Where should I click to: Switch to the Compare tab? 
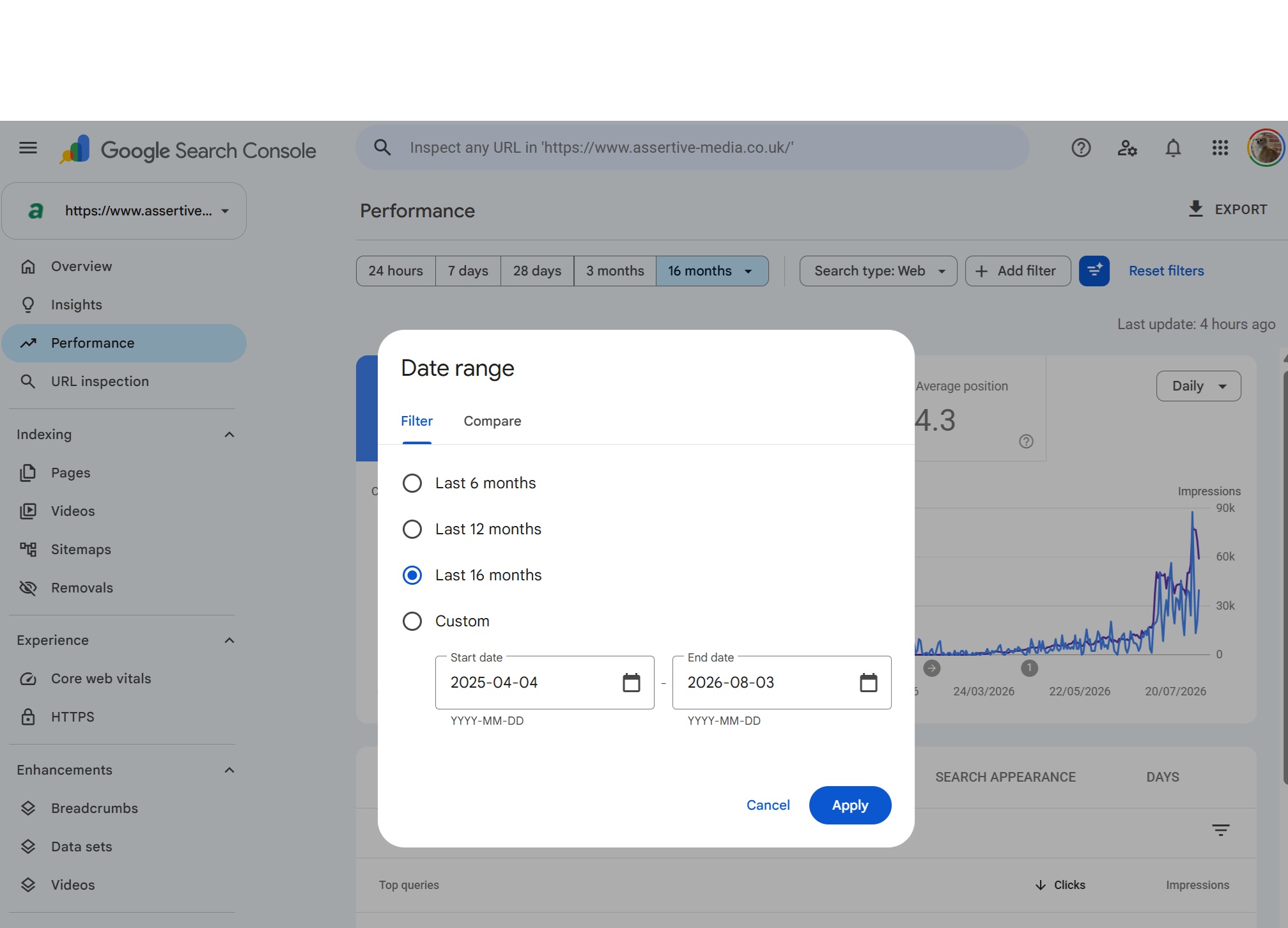[x=492, y=421]
